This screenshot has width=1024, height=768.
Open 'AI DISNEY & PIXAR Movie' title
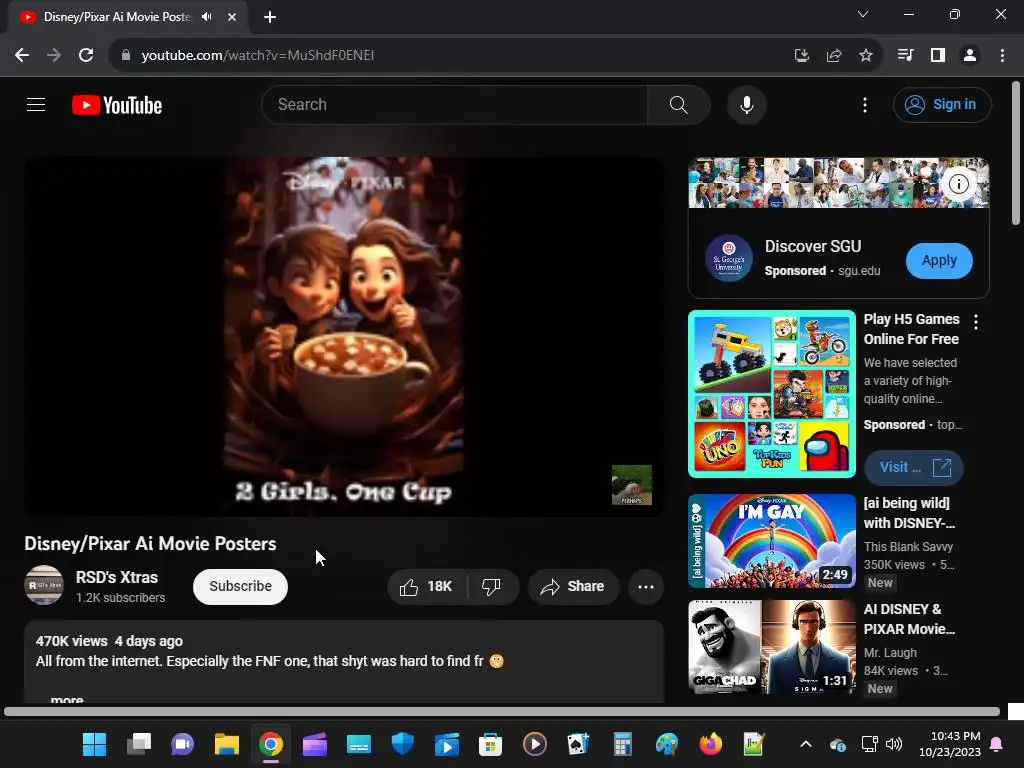910,618
